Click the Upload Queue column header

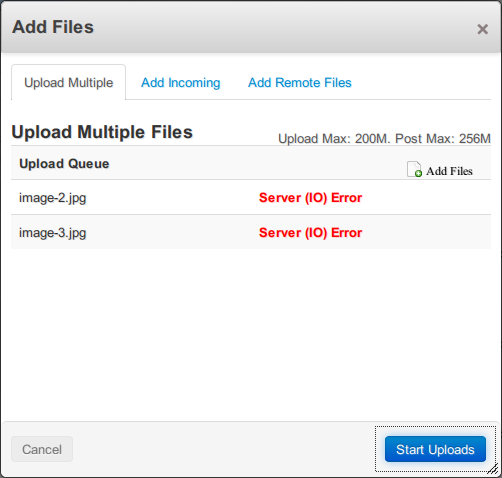point(64,164)
